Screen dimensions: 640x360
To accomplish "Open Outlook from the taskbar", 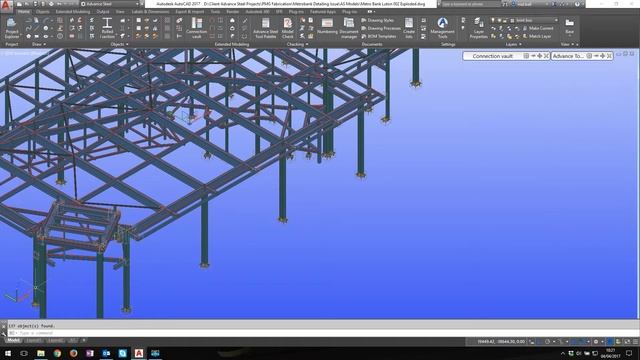I will [106, 353].
